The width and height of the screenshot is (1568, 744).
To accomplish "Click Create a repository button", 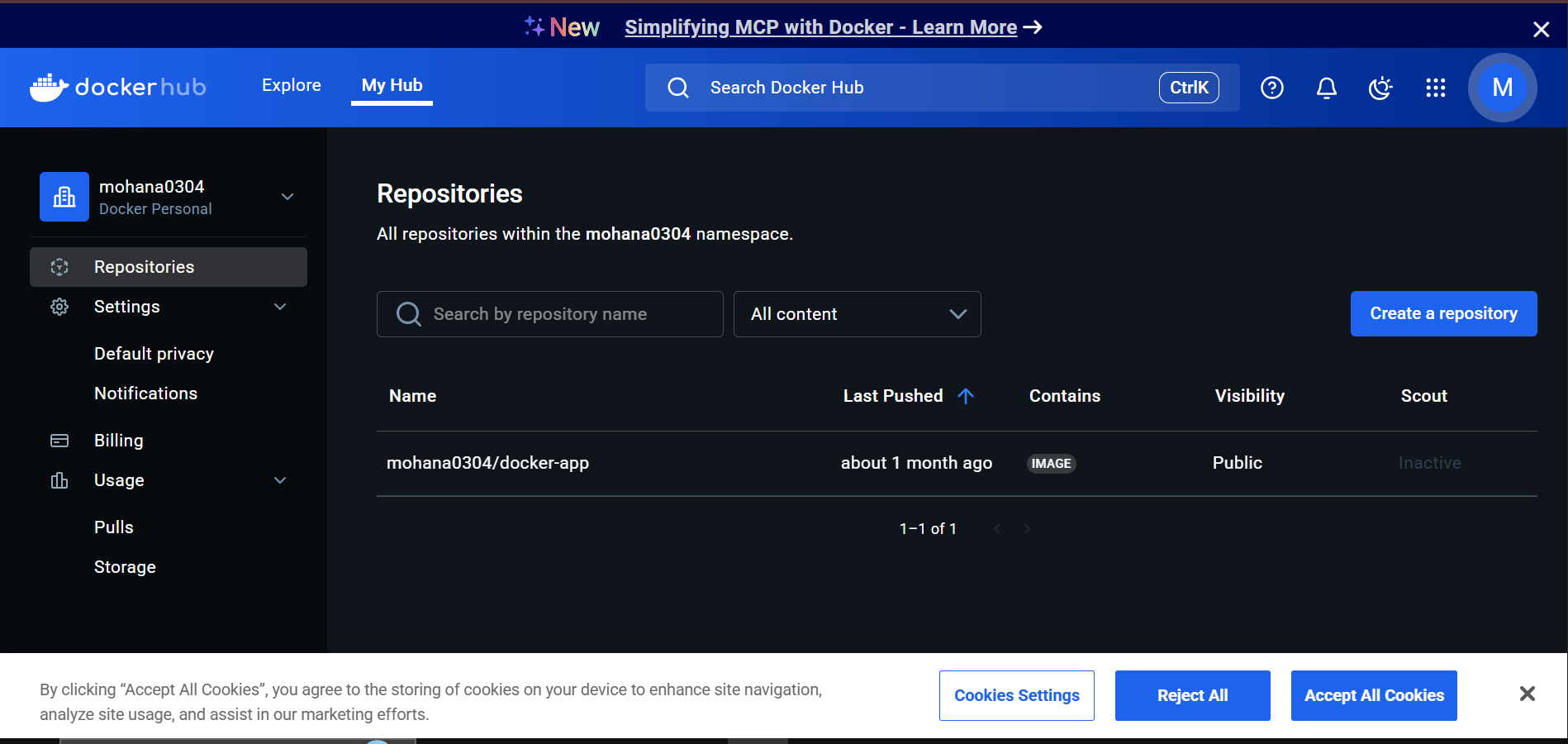I will point(1443,313).
